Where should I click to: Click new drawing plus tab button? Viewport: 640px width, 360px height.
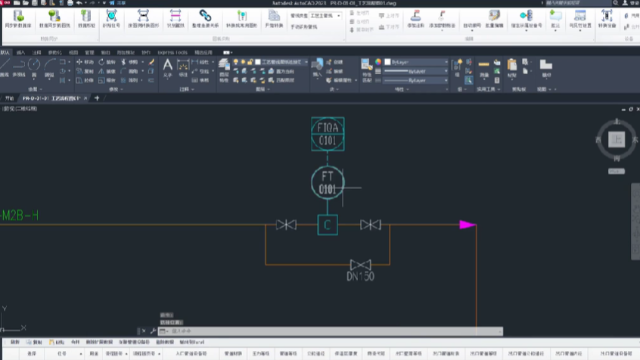coord(97,98)
